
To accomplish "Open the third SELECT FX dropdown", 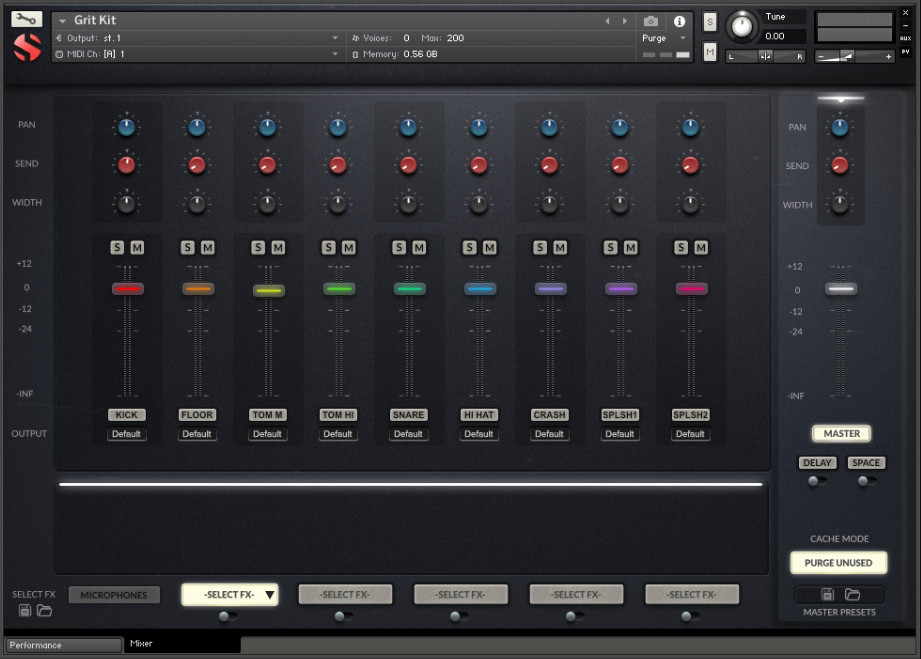I will tap(460, 594).
